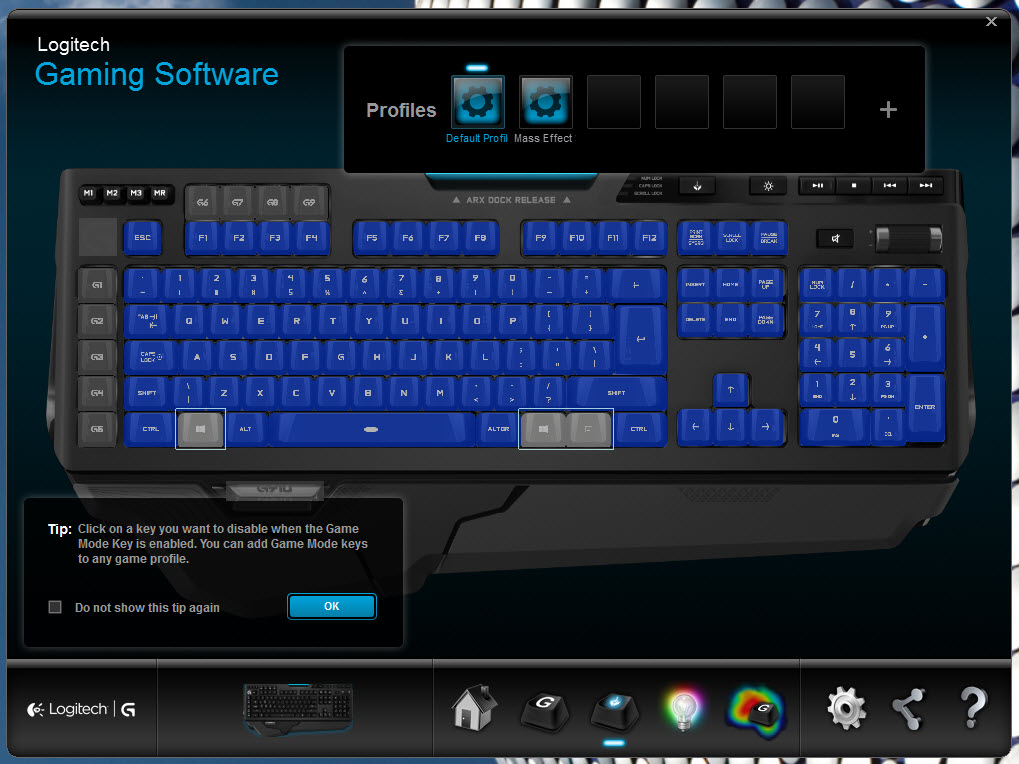
Task: Click the F12 key
Action: click(649, 238)
